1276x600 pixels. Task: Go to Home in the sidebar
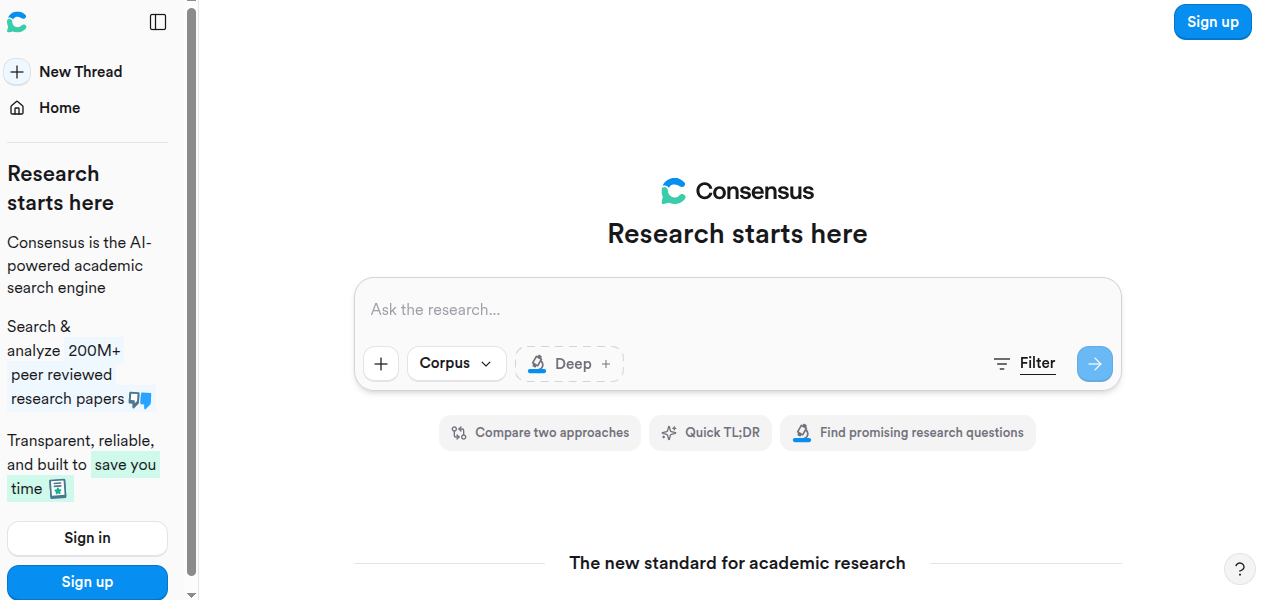click(60, 108)
